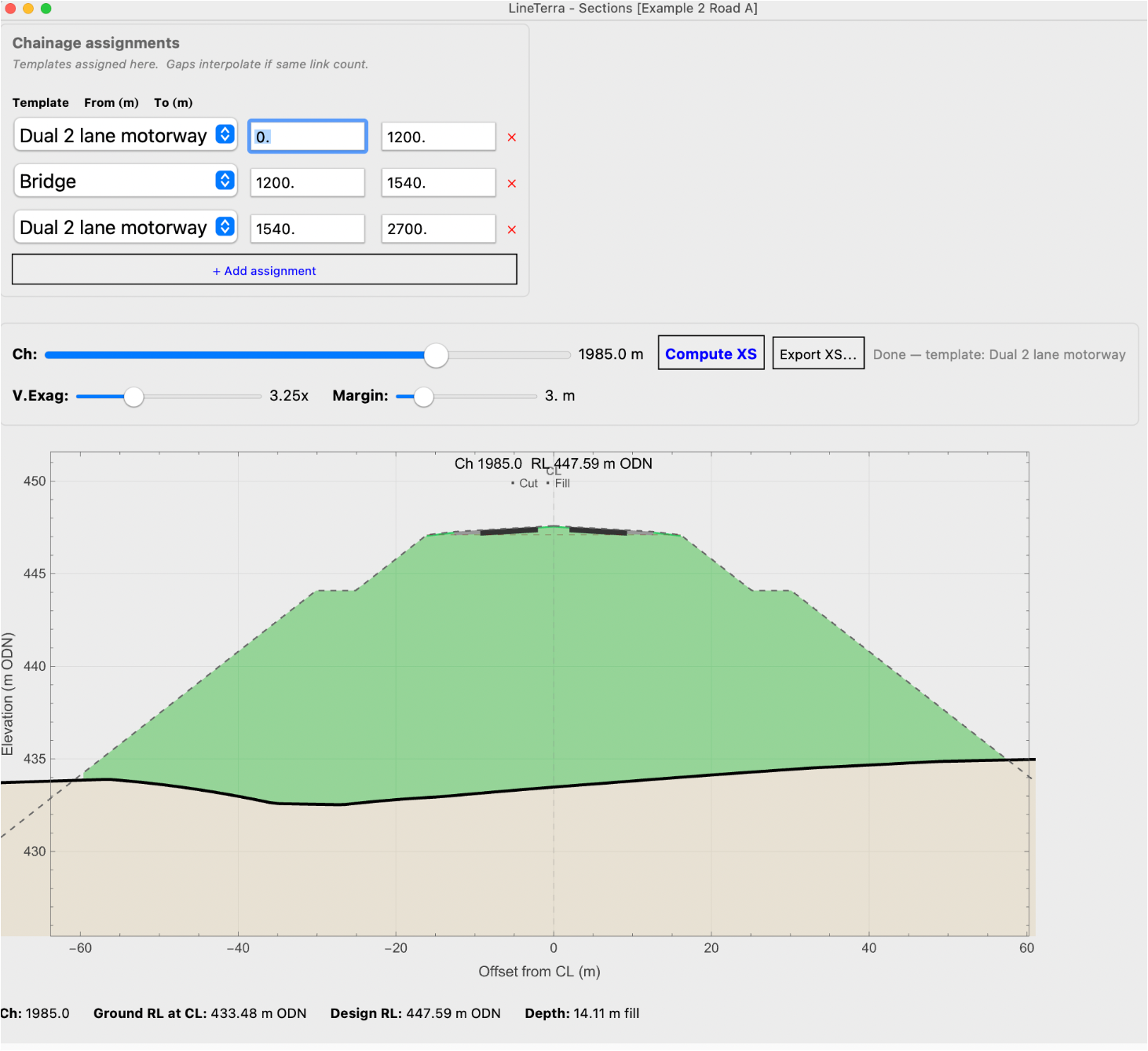Click the 3.25x exaggeration value
This screenshot has width=1148, height=1051.
(289, 396)
